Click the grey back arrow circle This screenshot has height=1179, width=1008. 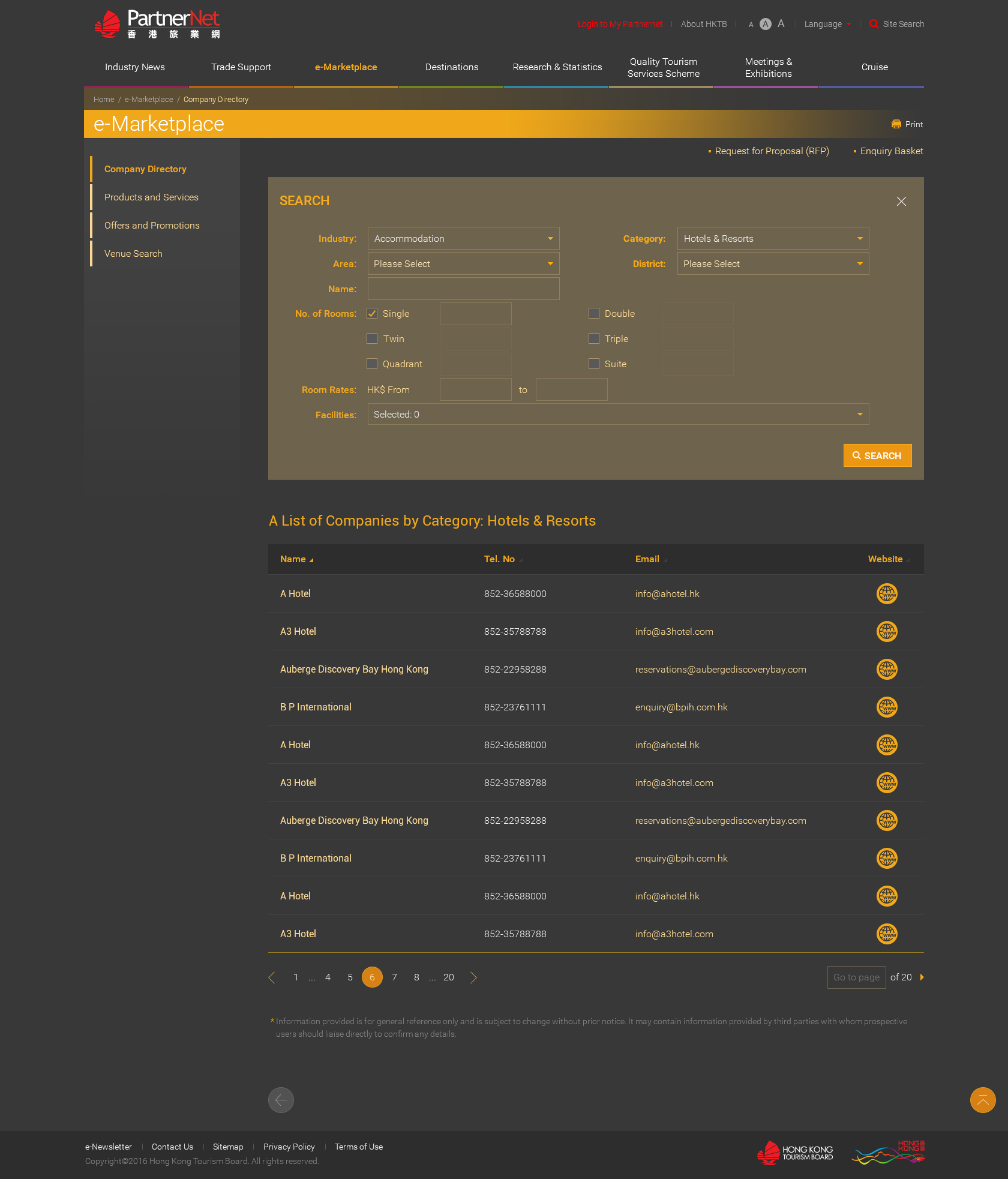pyautogui.click(x=281, y=1100)
